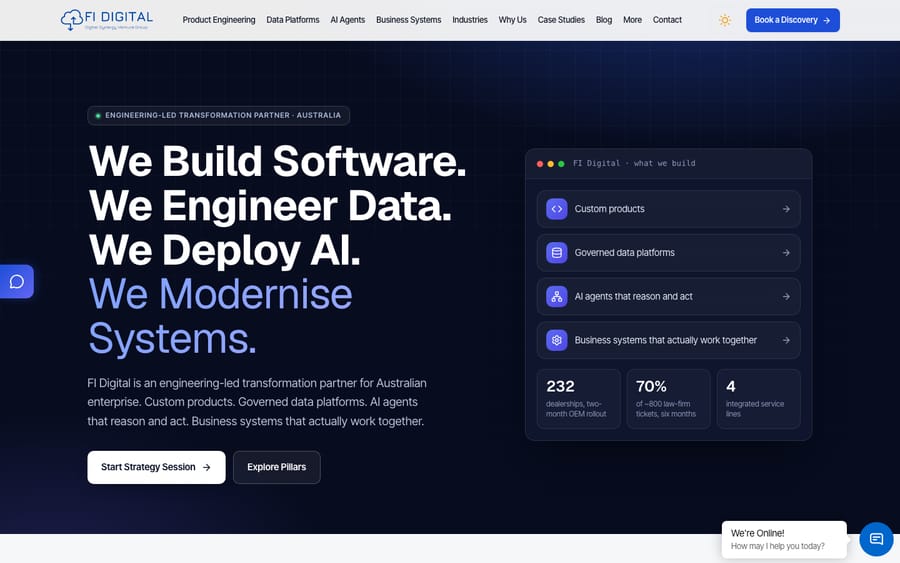Open the Blog link
The width and height of the screenshot is (900, 563).
tap(604, 20)
